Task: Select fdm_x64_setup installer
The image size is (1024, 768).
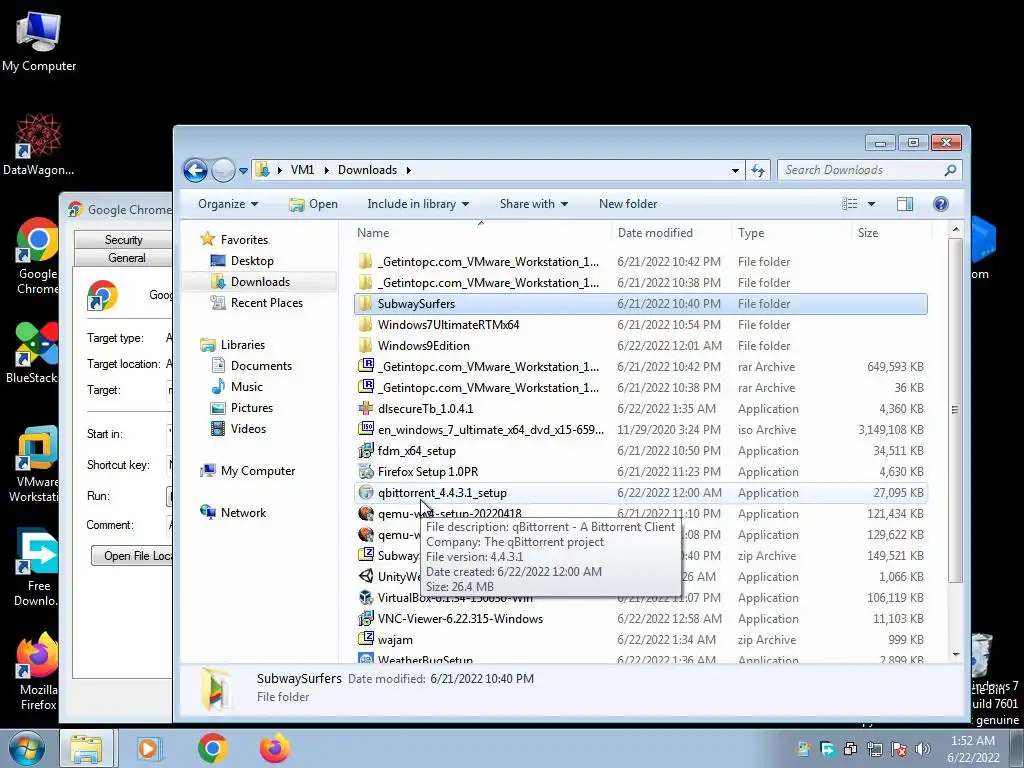Action: (x=417, y=451)
